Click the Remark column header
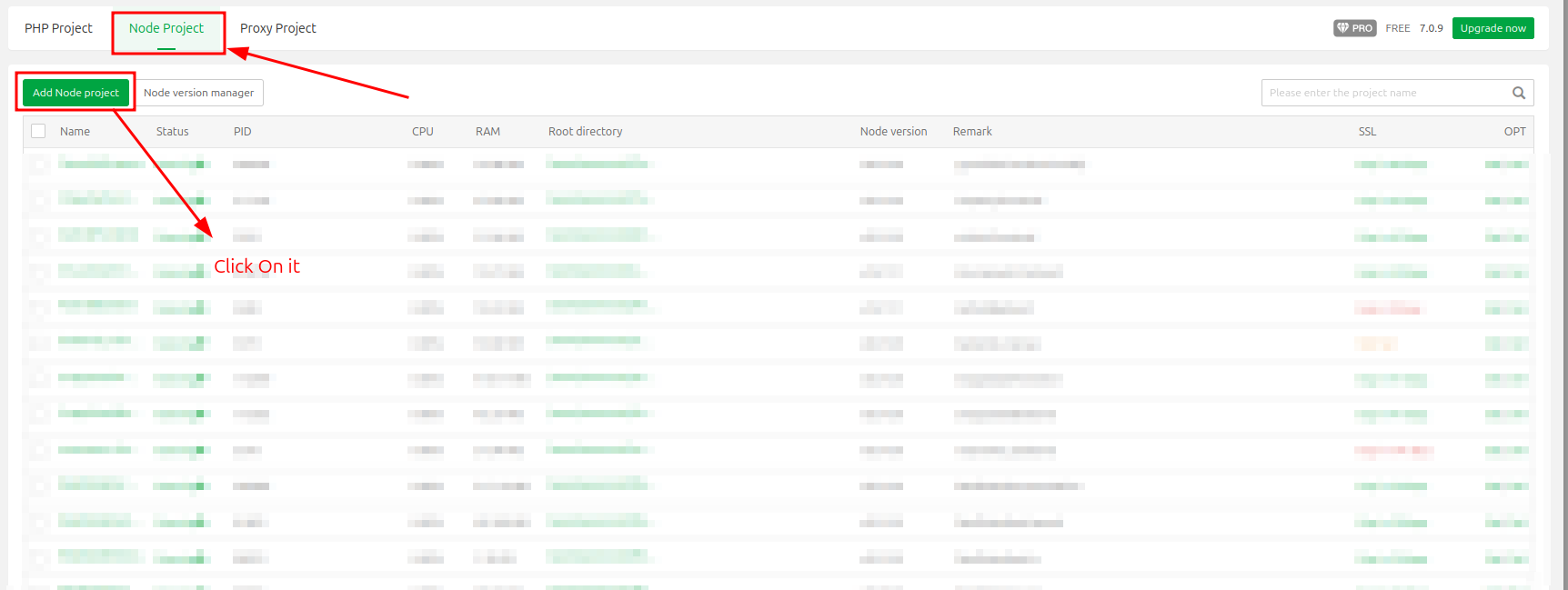This screenshot has height=590, width=1568. click(972, 132)
